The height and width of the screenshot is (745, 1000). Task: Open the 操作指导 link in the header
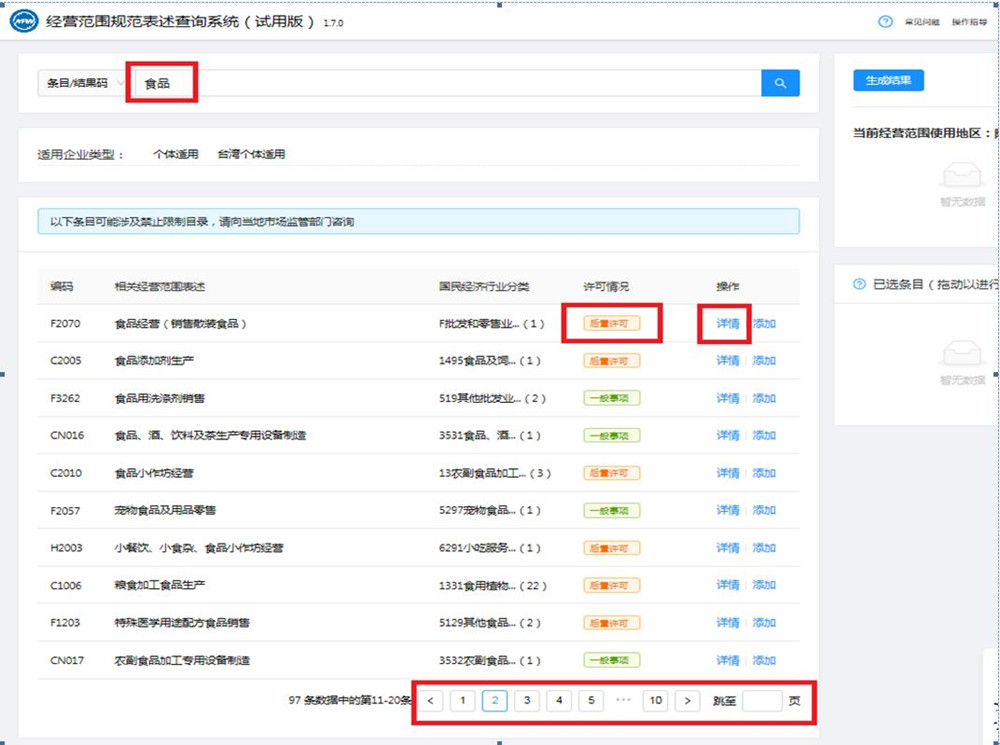[969, 22]
